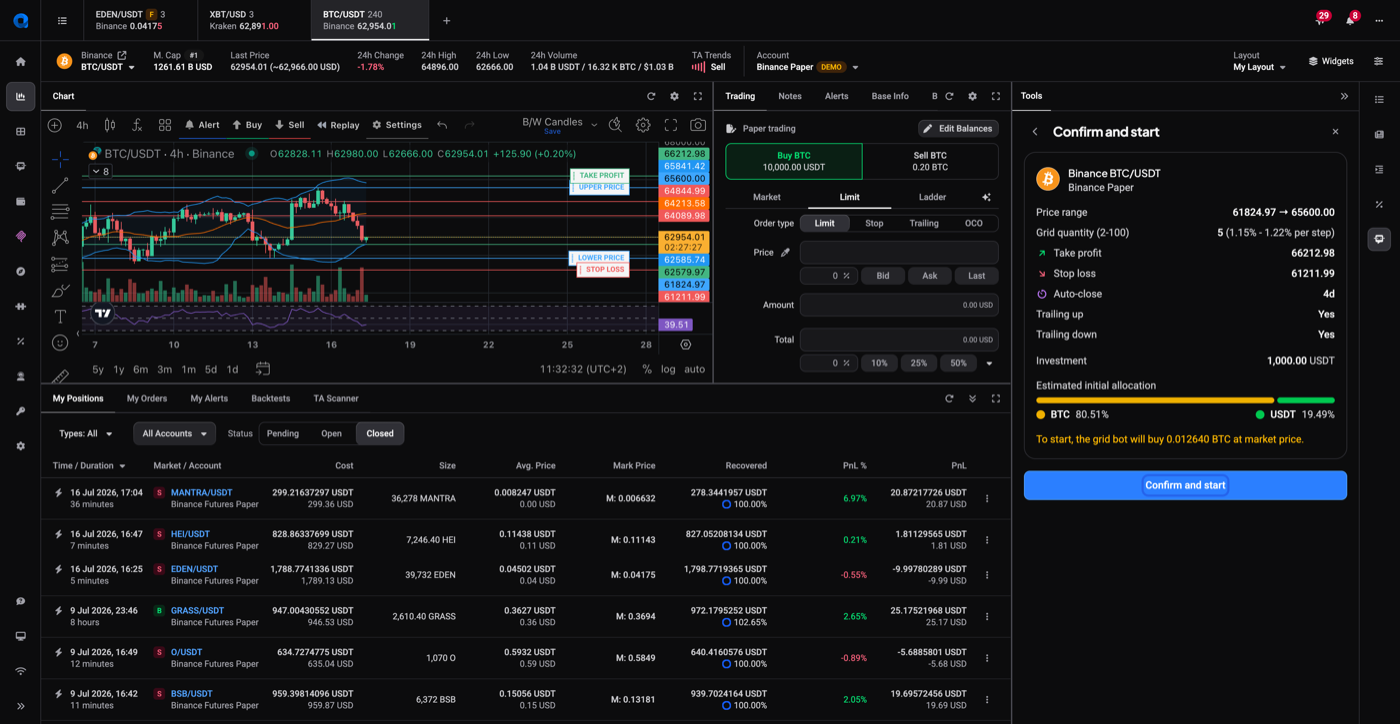The height and width of the screenshot is (724, 1400).
Task: Open chart layout grid selector
Action: pos(165,125)
